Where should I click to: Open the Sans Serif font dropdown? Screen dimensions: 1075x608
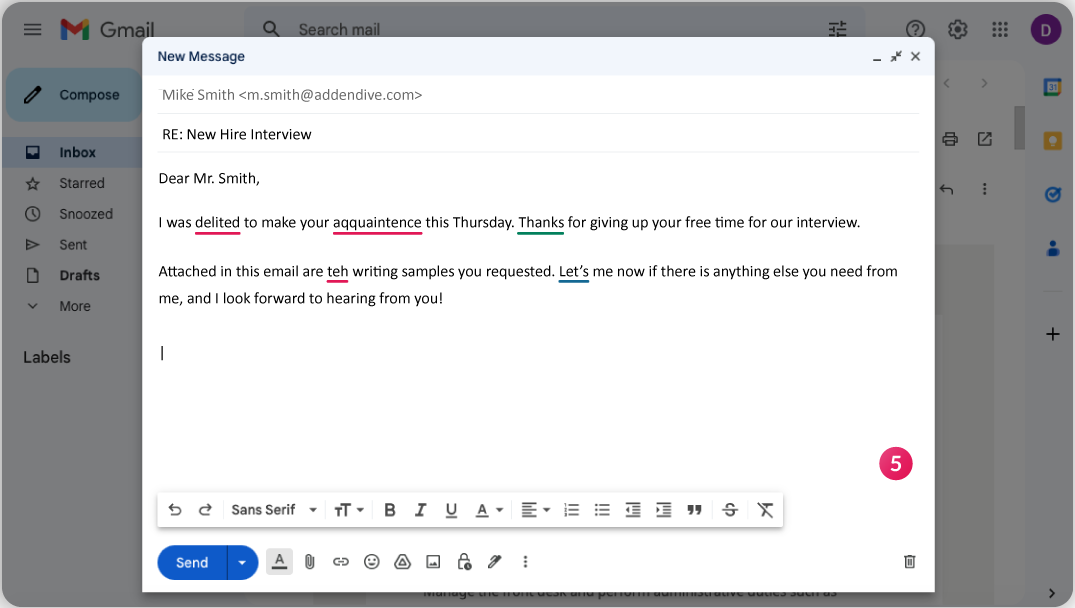[274, 510]
